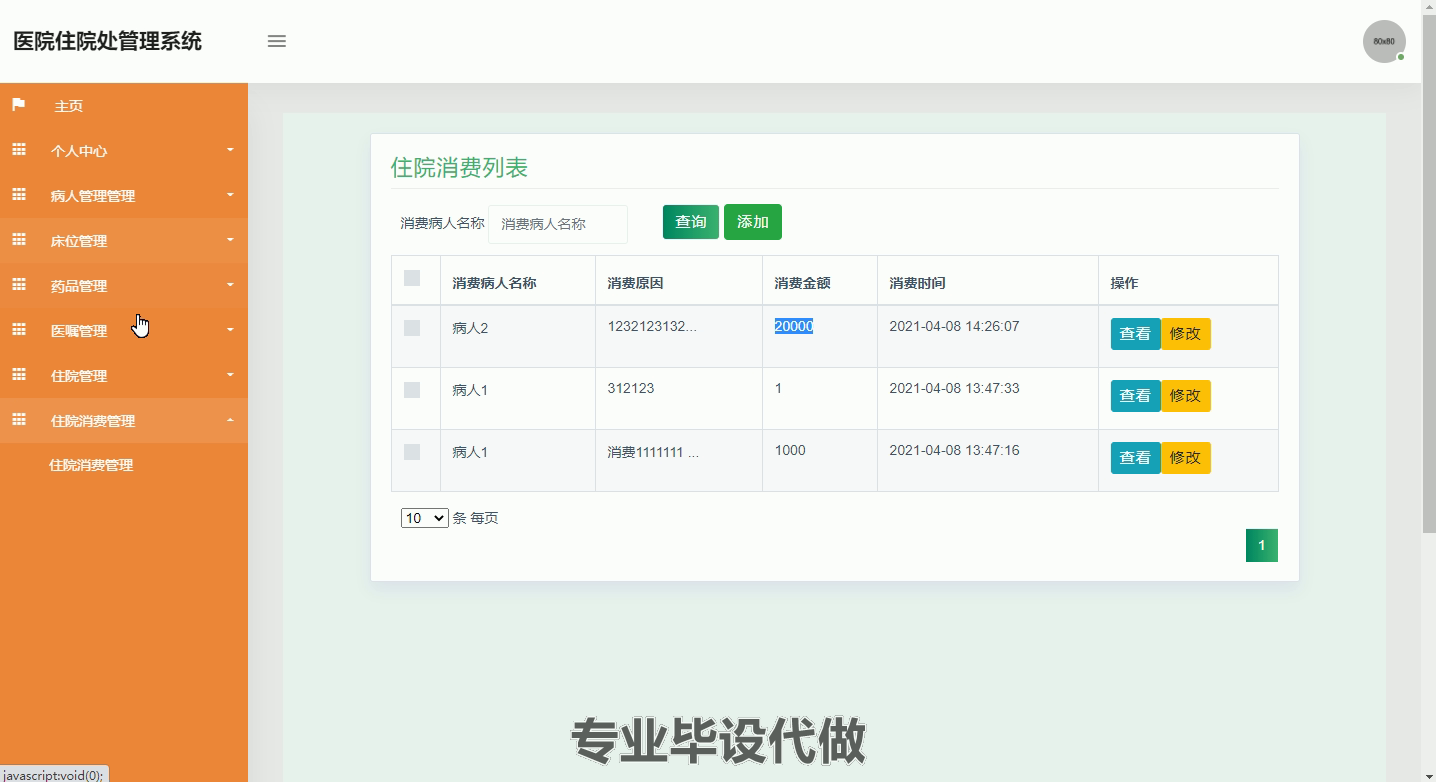The width and height of the screenshot is (1436, 782).
Task: Focus the 消费病人名称 search input
Action: click(x=558, y=224)
